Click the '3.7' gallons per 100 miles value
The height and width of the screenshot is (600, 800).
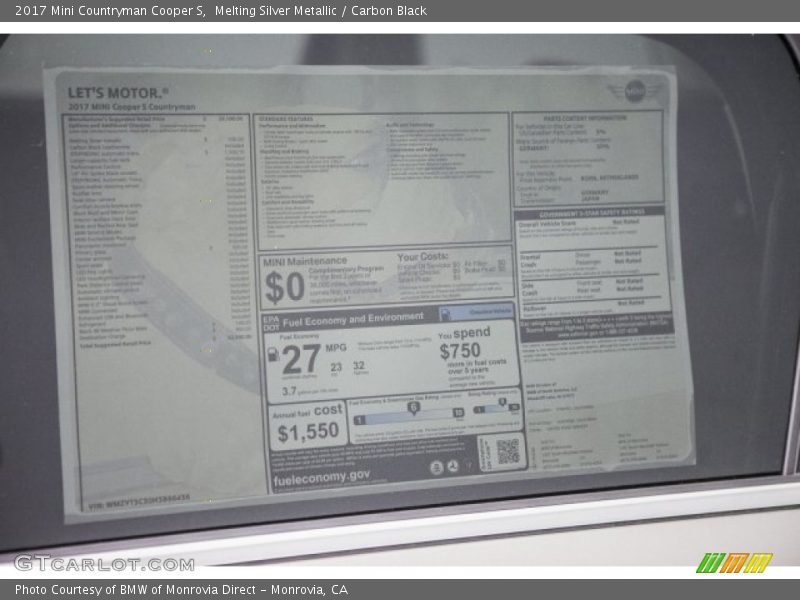289,391
